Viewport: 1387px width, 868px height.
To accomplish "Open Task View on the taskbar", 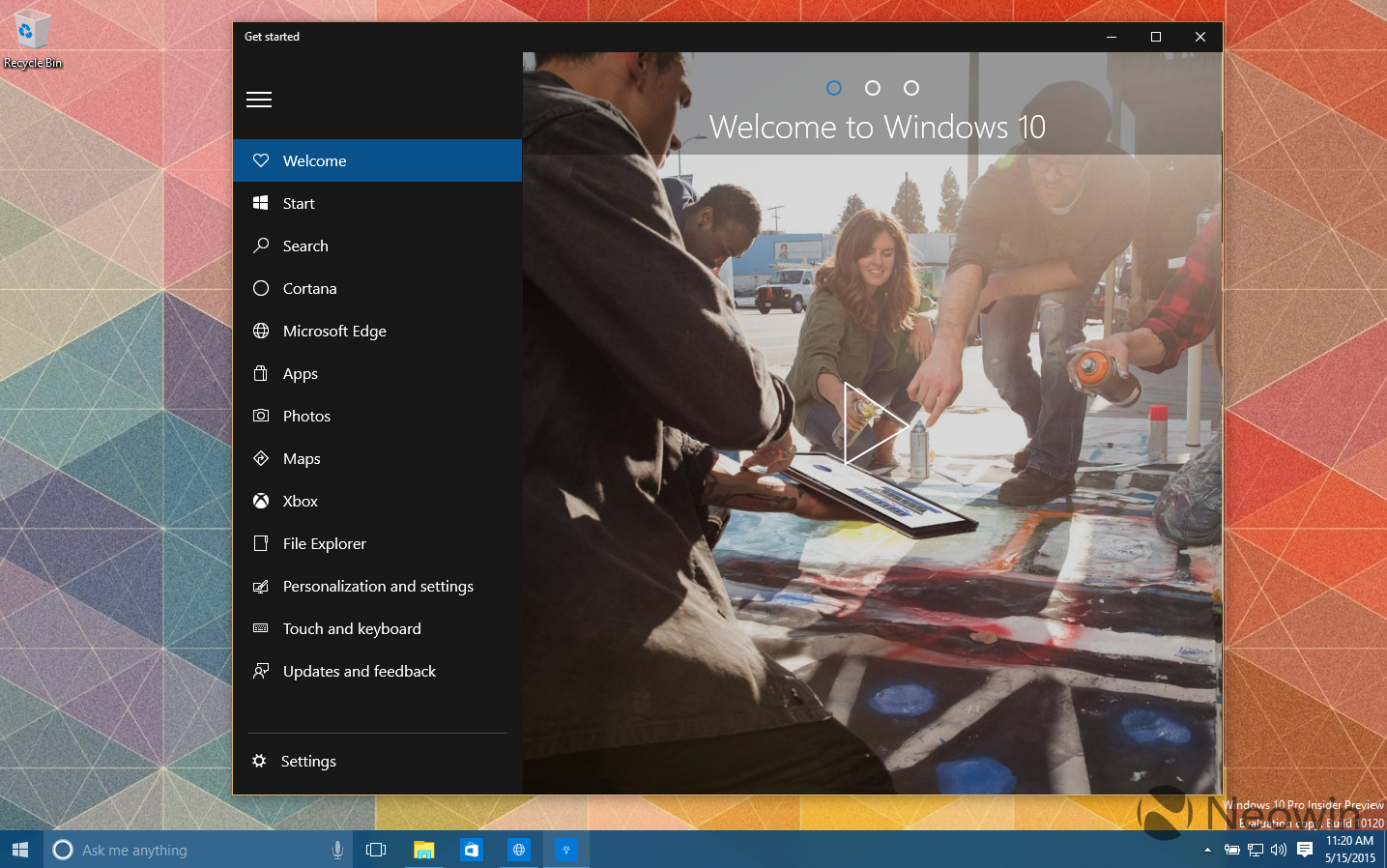I will [376, 850].
